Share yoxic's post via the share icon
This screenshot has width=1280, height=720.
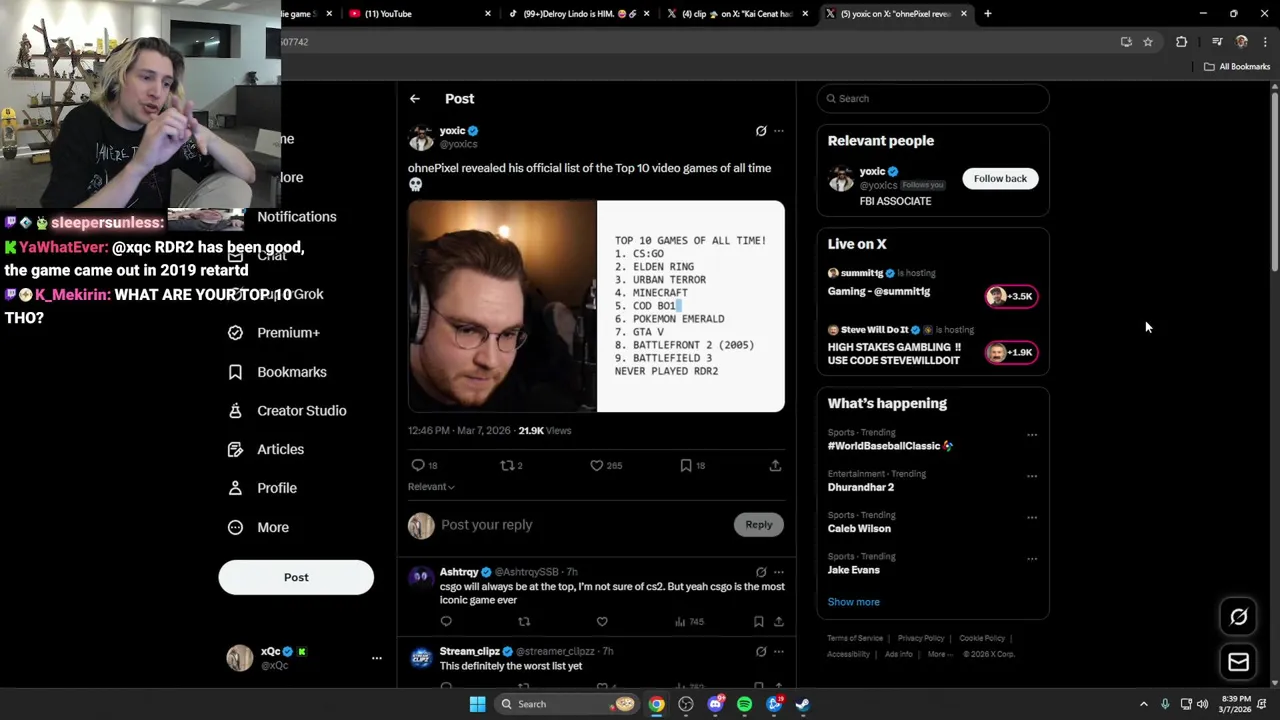775,465
